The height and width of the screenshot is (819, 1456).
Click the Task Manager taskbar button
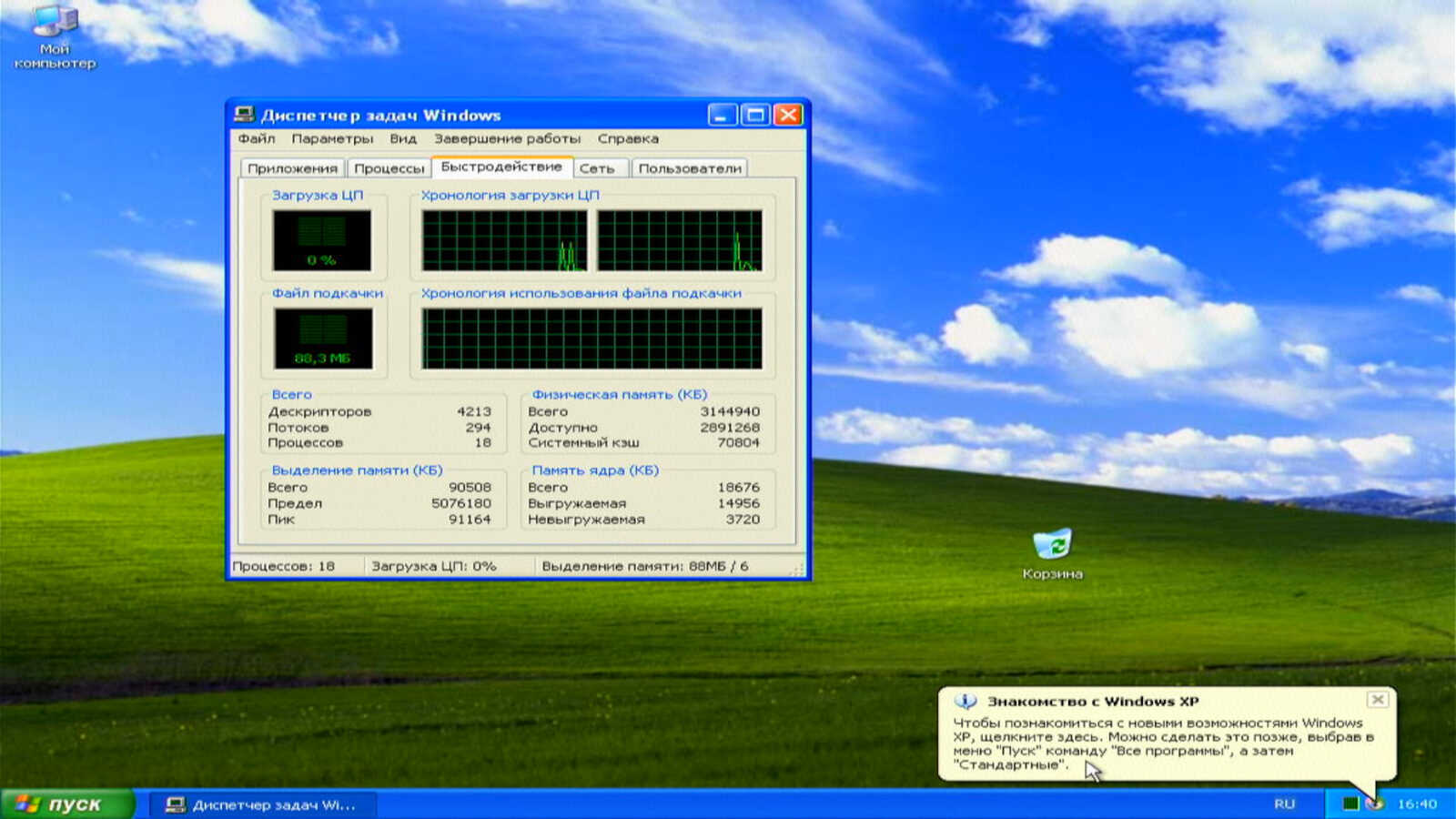coord(261,804)
